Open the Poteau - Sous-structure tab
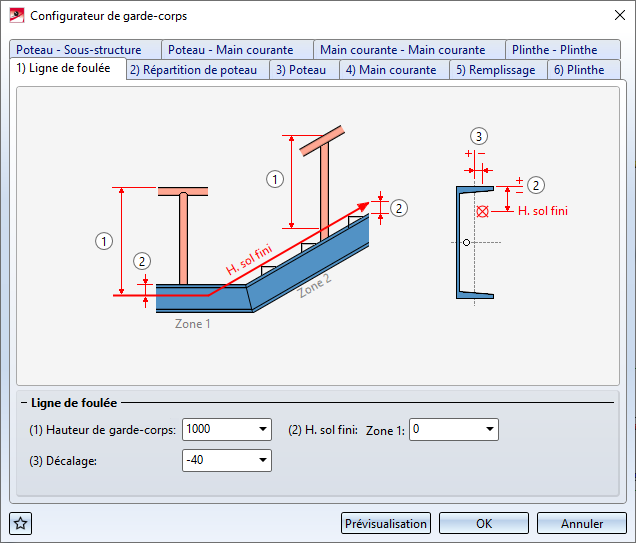This screenshot has width=636, height=543. (x=86, y=50)
